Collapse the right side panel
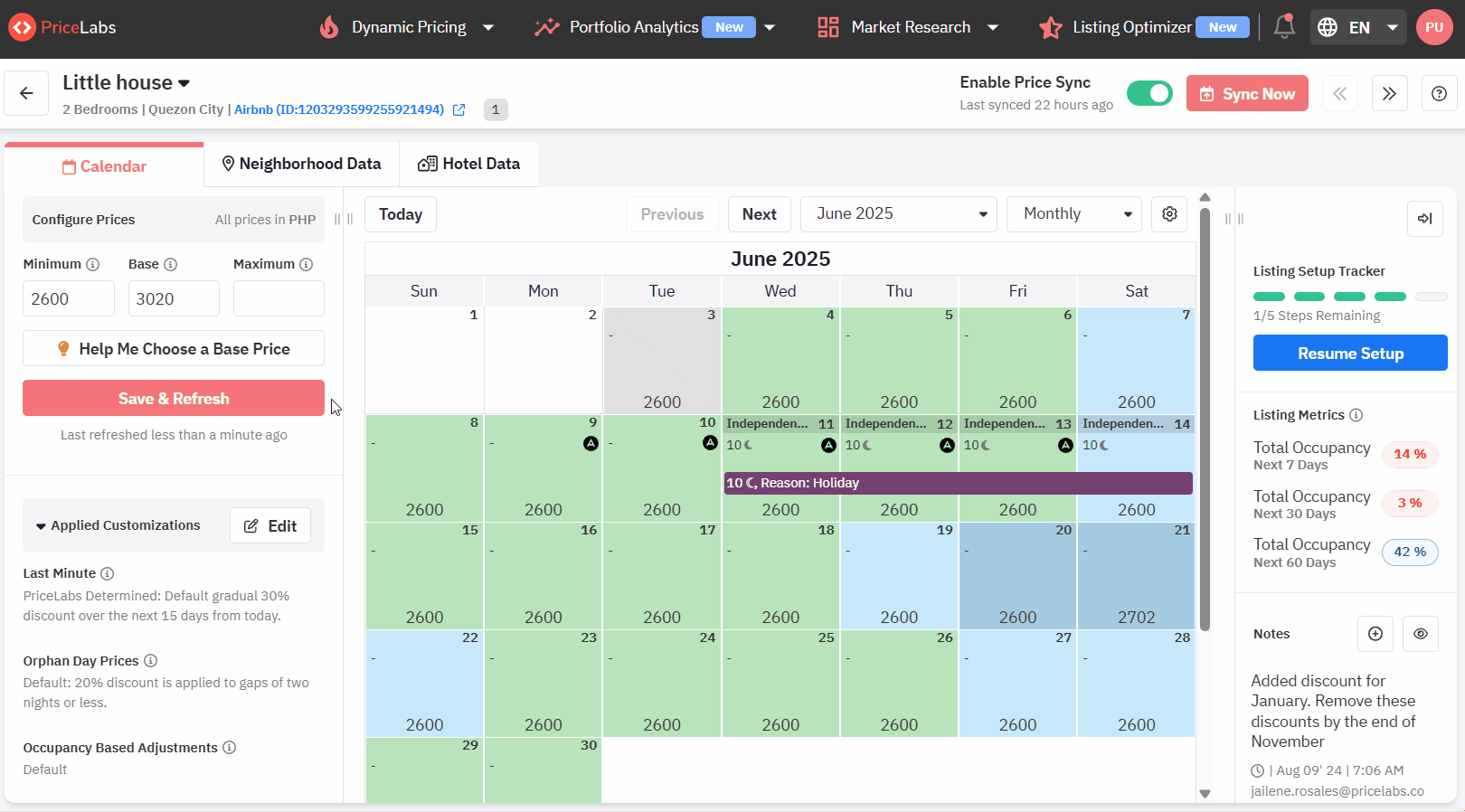 1425,219
